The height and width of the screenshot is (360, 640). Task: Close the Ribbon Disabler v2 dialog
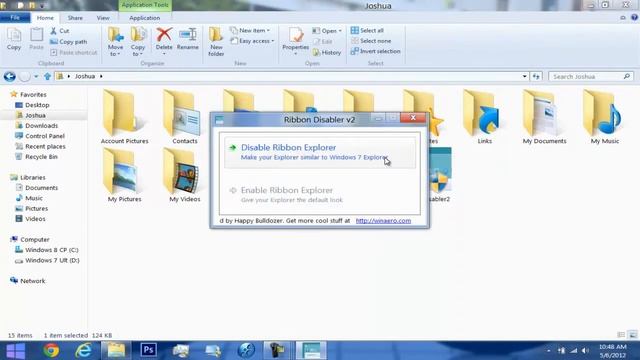click(x=413, y=118)
